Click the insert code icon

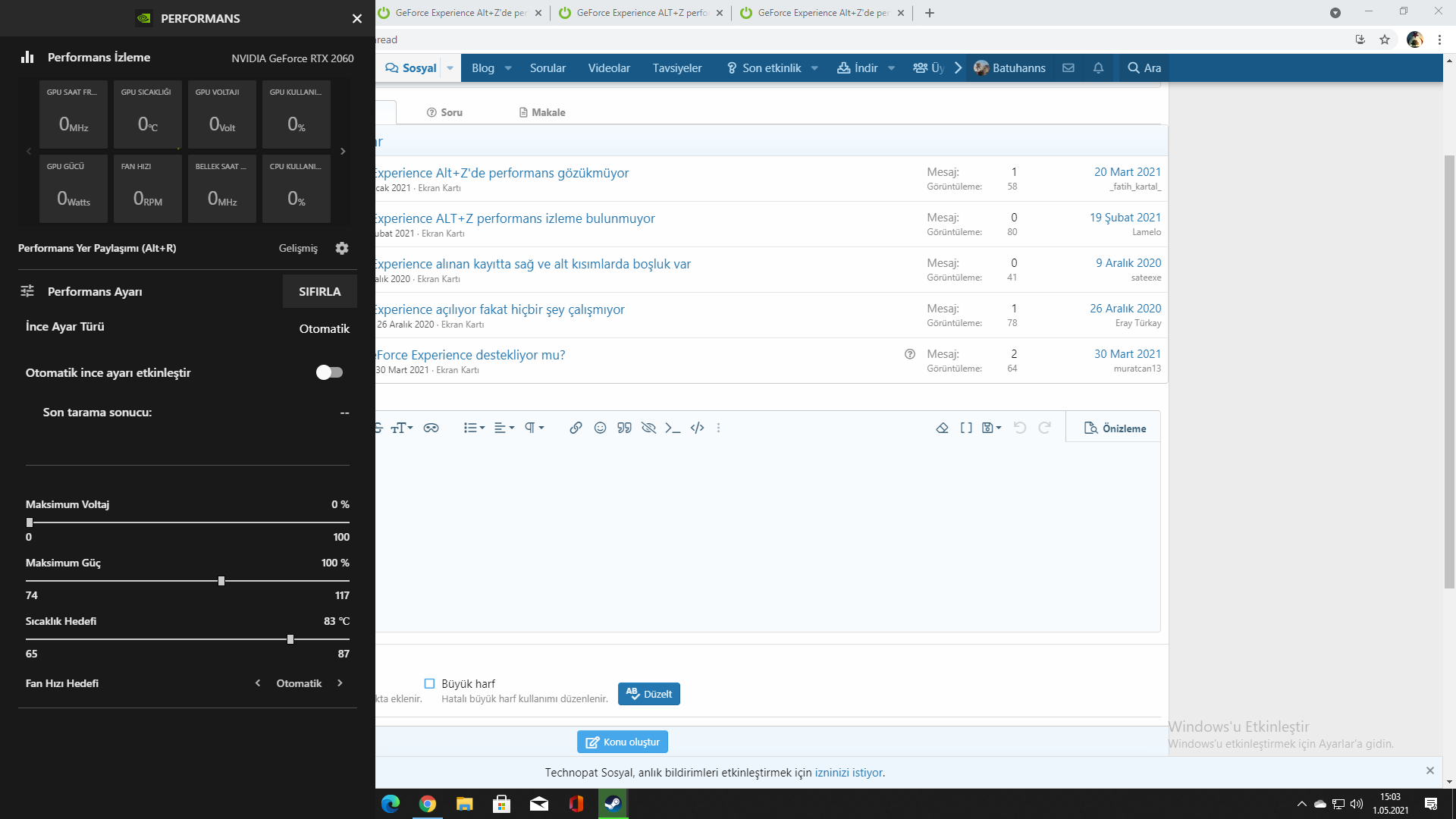[697, 428]
